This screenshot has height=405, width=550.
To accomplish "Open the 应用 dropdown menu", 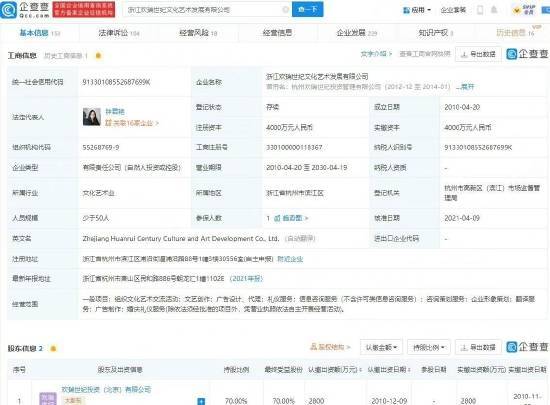I will tap(417, 10).
